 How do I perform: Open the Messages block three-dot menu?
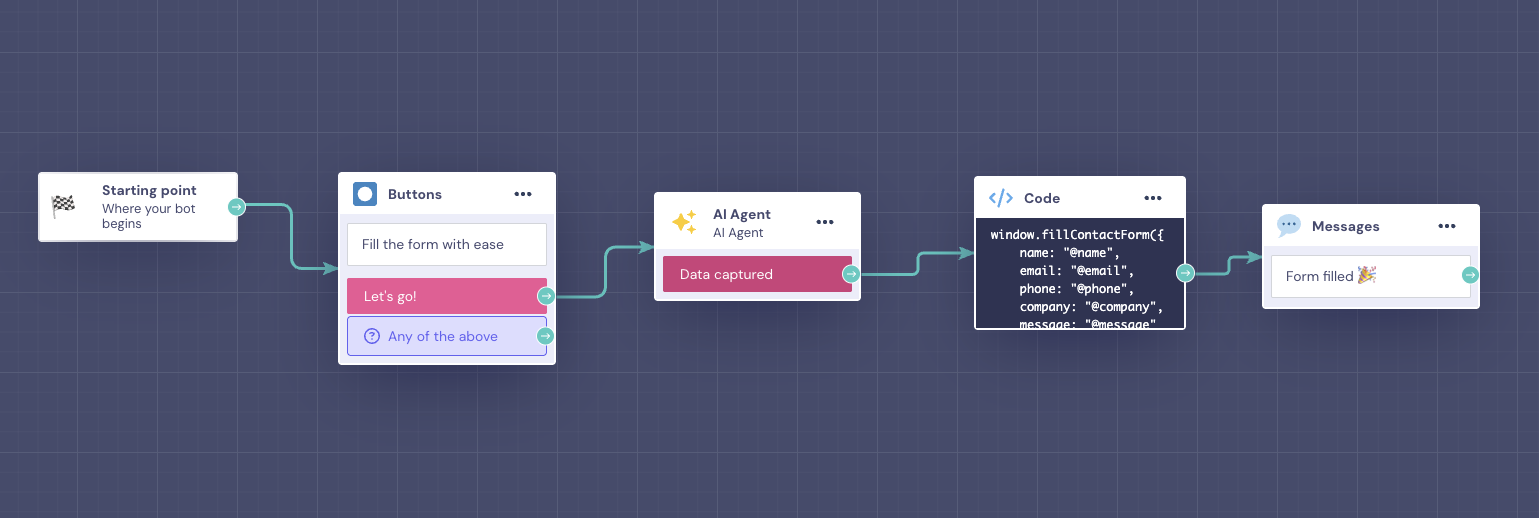point(1447,226)
